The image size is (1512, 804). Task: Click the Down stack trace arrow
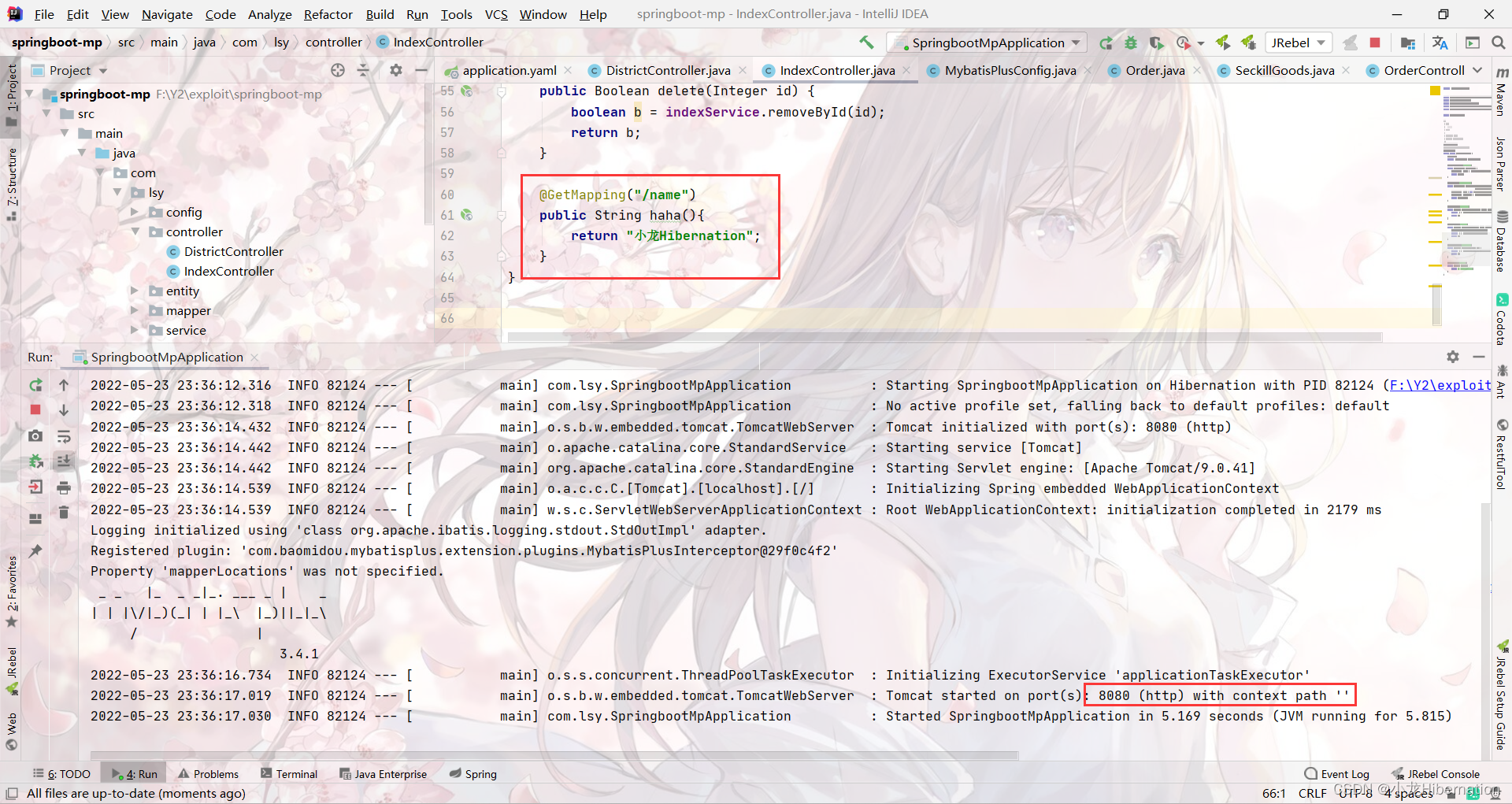coord(64,410)
